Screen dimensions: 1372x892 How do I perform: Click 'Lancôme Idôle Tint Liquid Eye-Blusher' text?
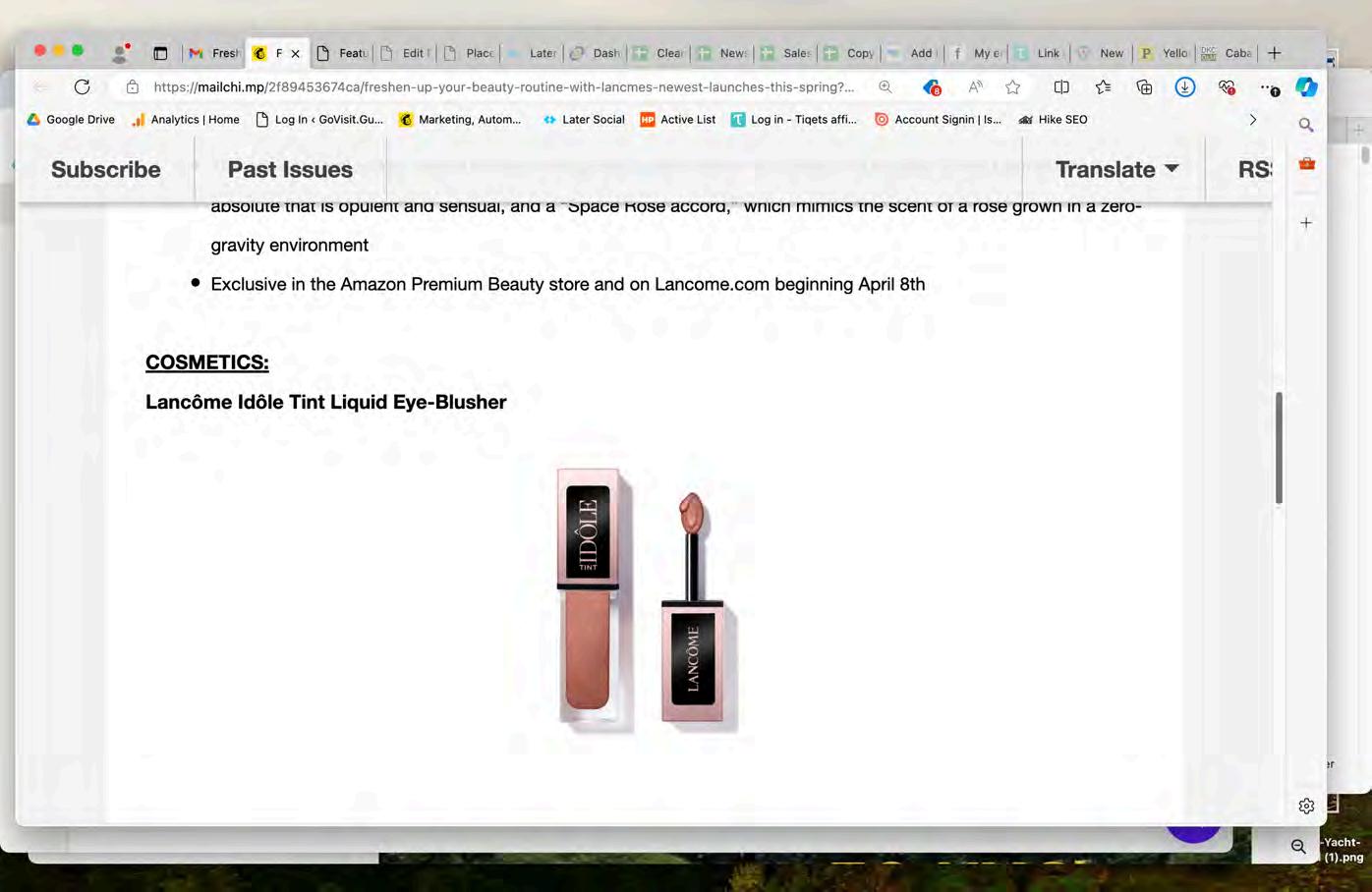pyautogui.click(x=326, y=402)
